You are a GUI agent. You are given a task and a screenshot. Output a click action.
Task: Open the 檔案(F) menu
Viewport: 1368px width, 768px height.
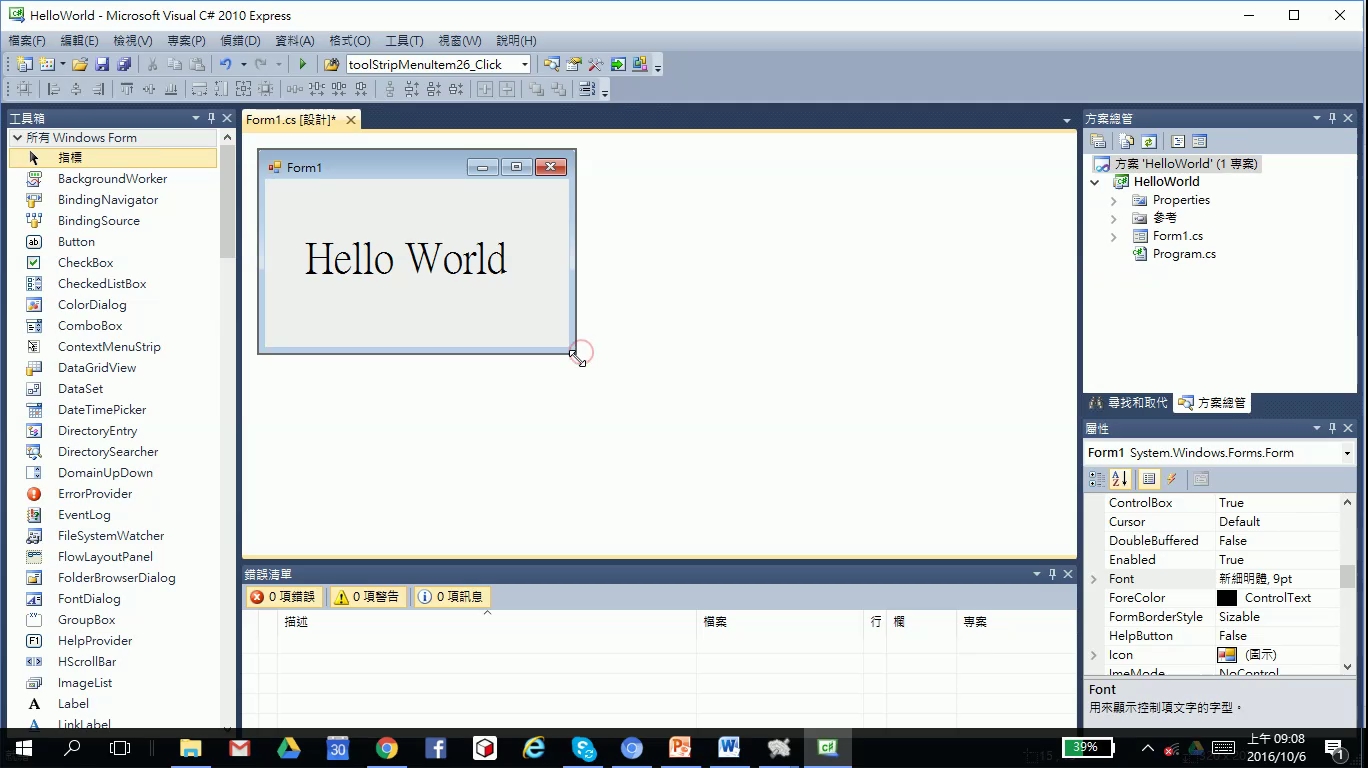(x=27, y=41)
